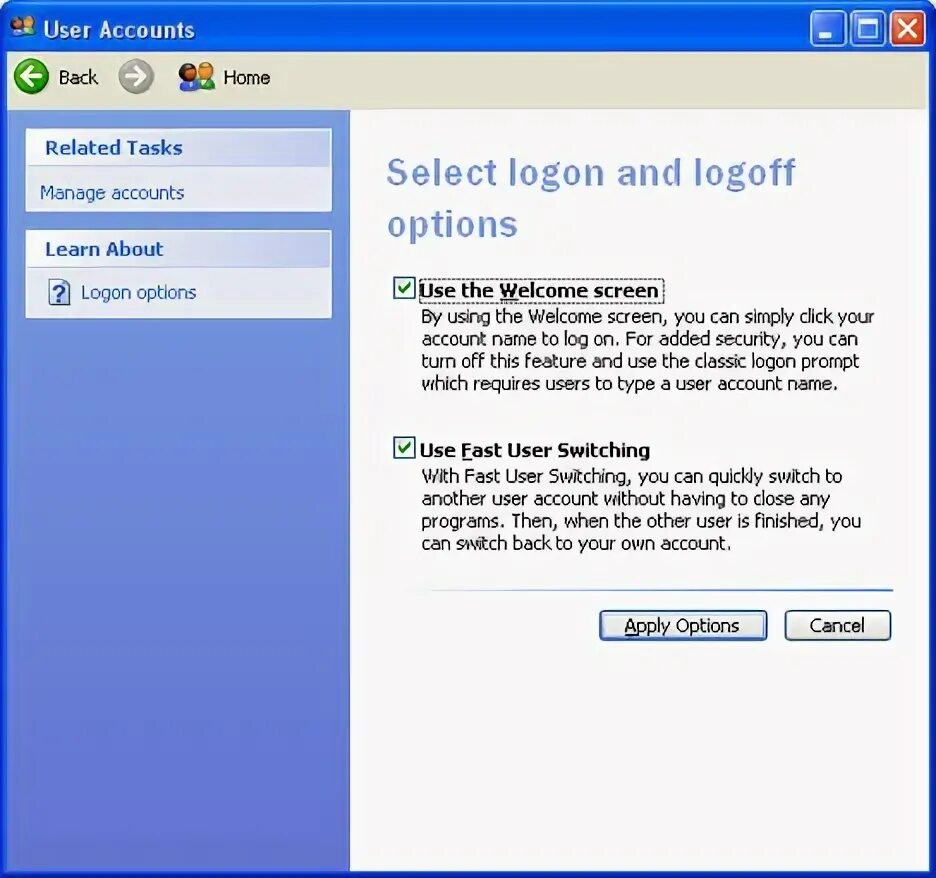Click the Back text label
This screenshot has height=878, width=936.
pos(80,76)
